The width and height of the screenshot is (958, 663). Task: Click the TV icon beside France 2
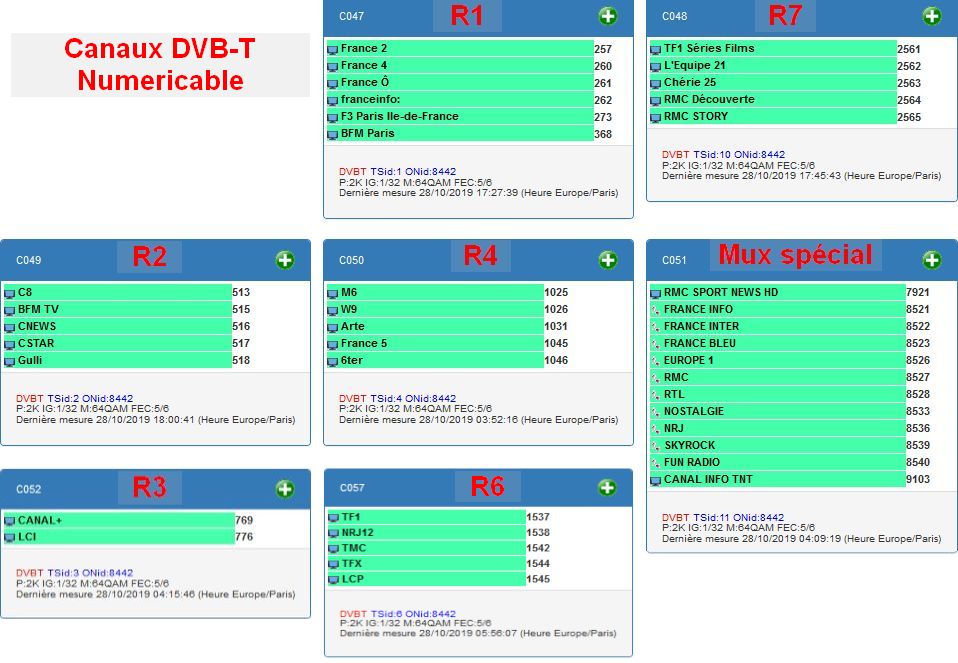[332, 49]
